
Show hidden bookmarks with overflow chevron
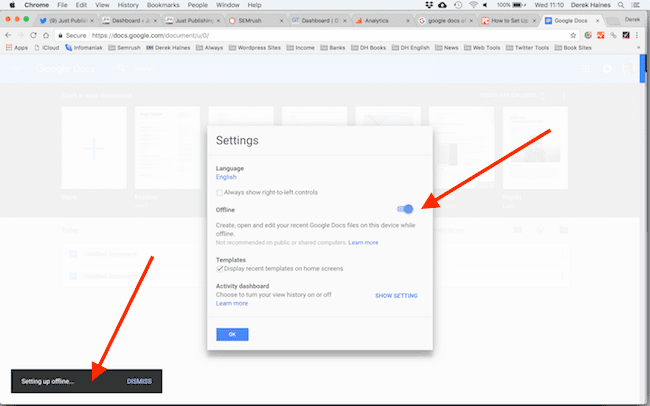[x=638, y=48]
